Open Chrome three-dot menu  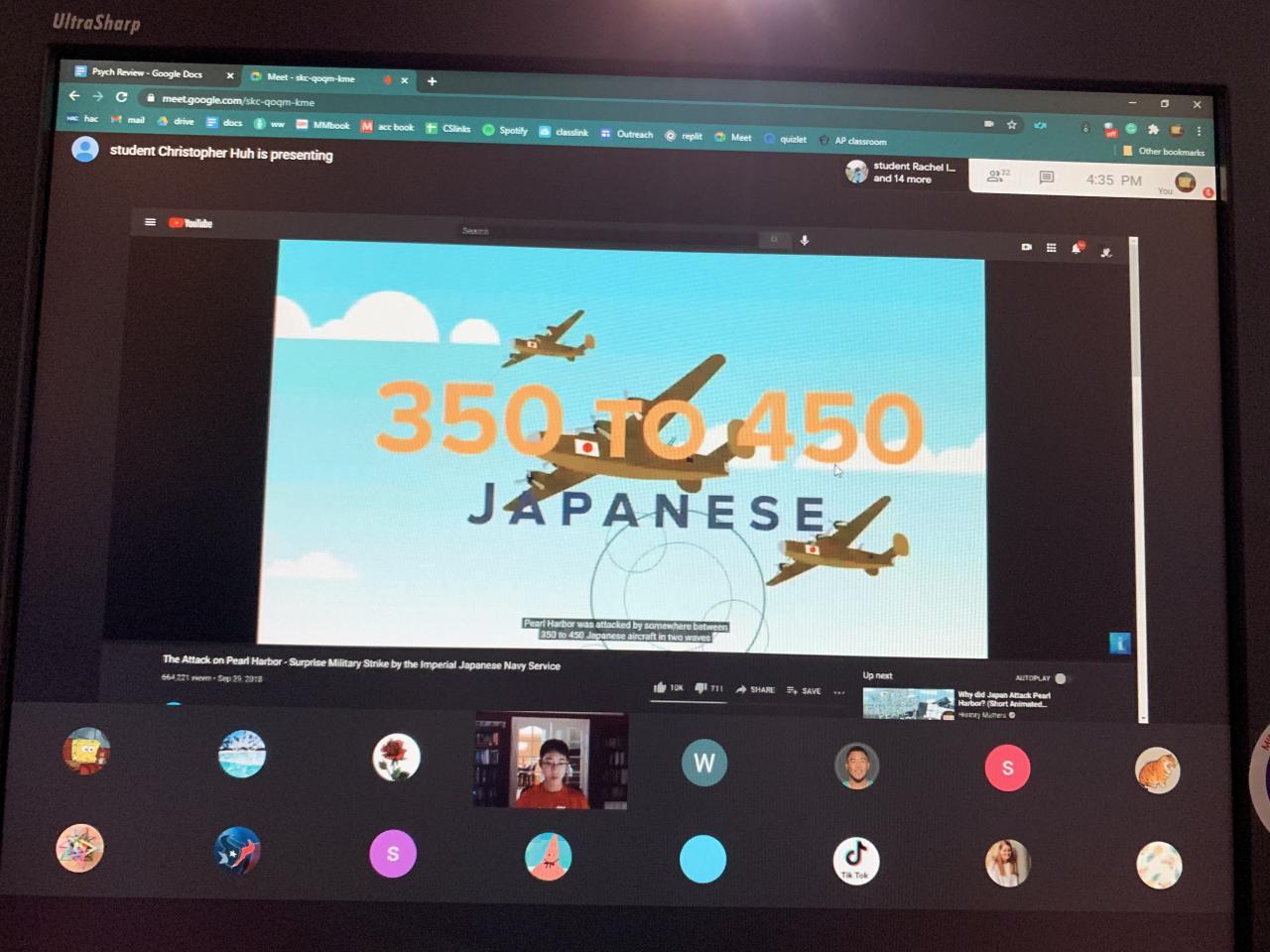[x=1200, y=131]
